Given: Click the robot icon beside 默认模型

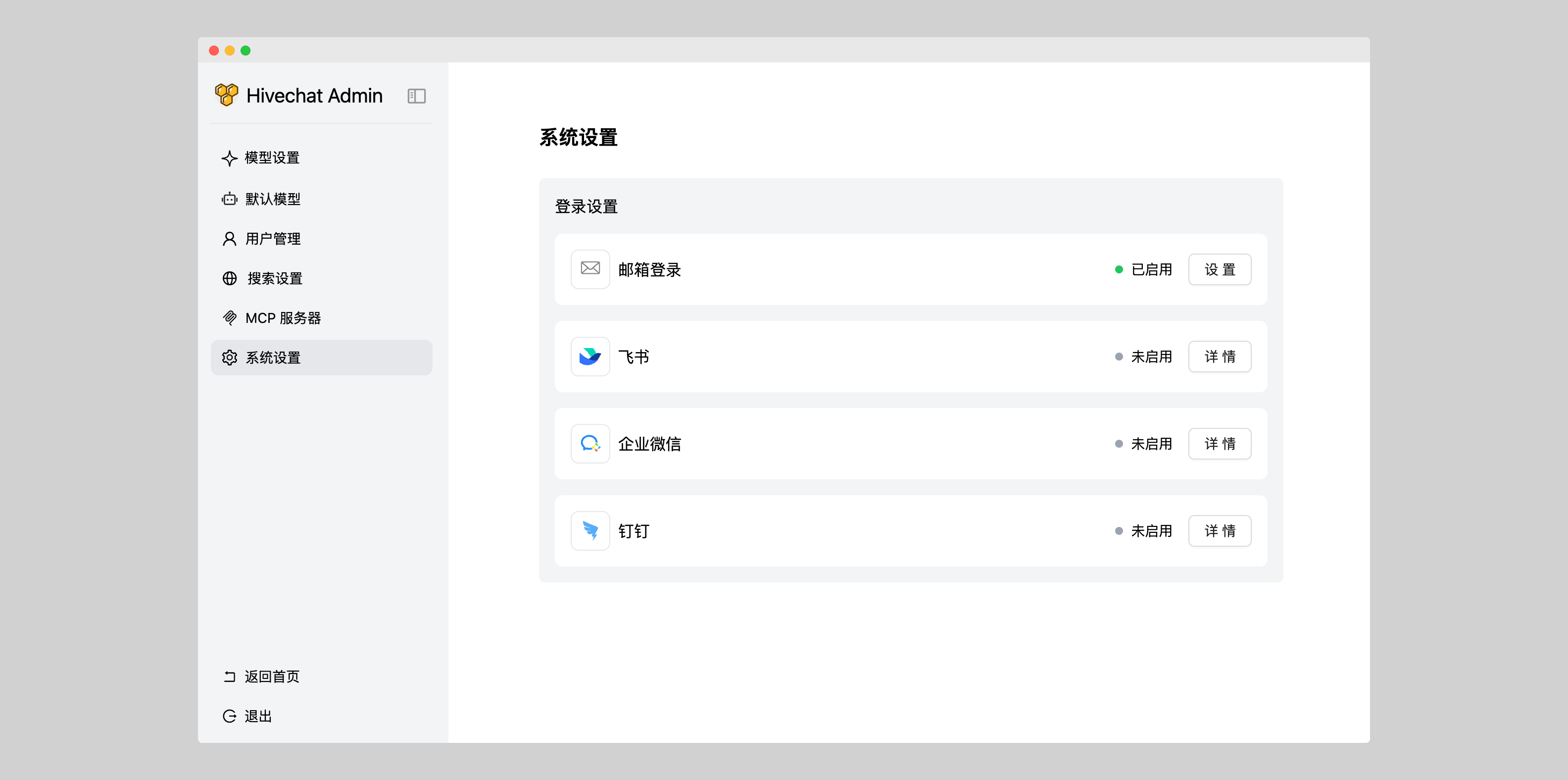Looking at the screenshot, I should pyautogui.click(x=230, y=199).
